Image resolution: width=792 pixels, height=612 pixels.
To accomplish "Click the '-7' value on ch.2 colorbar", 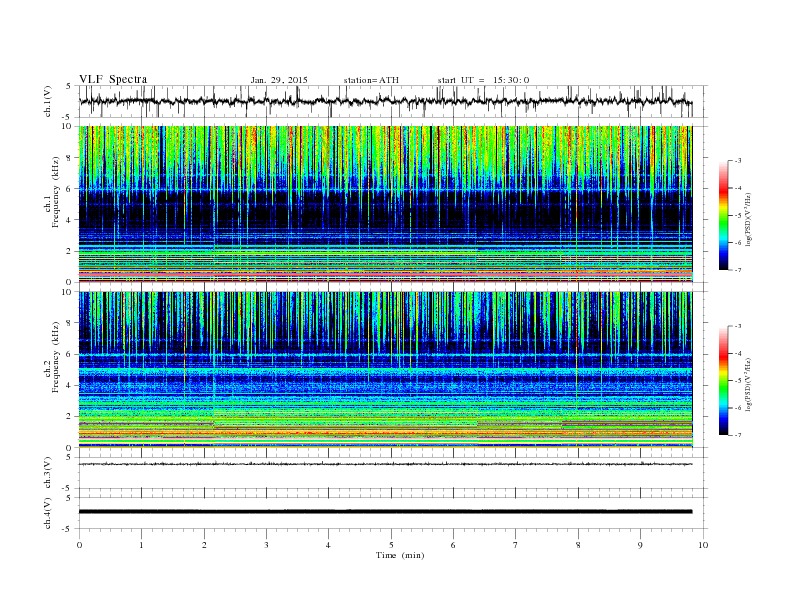I will 738,435.
